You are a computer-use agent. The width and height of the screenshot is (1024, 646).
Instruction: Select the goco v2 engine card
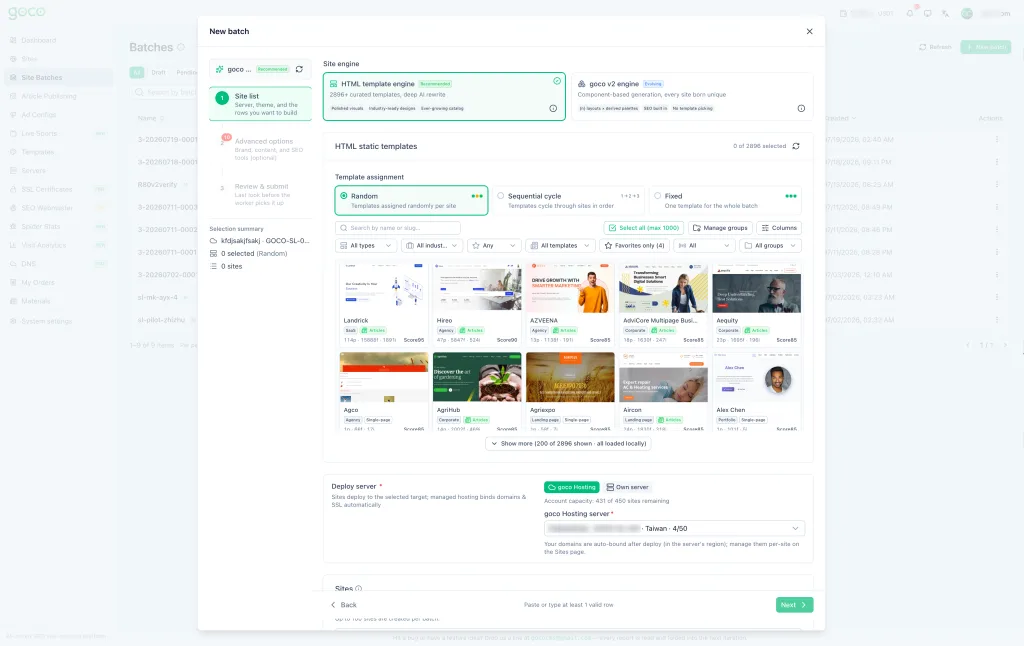pyautogui.click(x=692, y=97)
